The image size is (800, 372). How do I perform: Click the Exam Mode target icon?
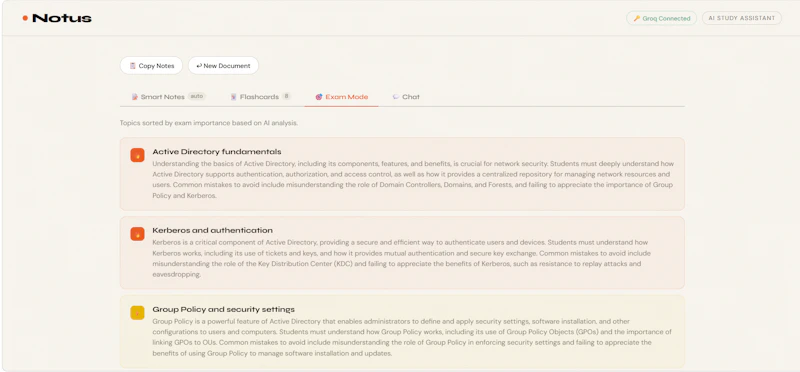pyautogui.click(x=319, y=97)
